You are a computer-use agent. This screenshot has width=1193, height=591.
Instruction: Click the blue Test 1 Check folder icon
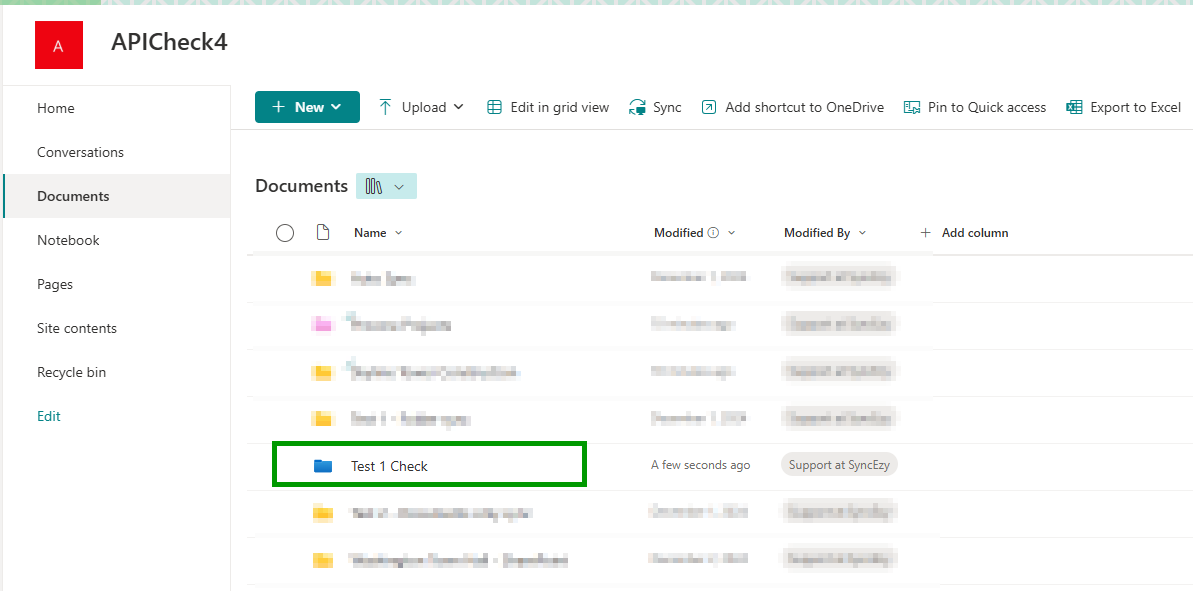[x=322, y=466]
